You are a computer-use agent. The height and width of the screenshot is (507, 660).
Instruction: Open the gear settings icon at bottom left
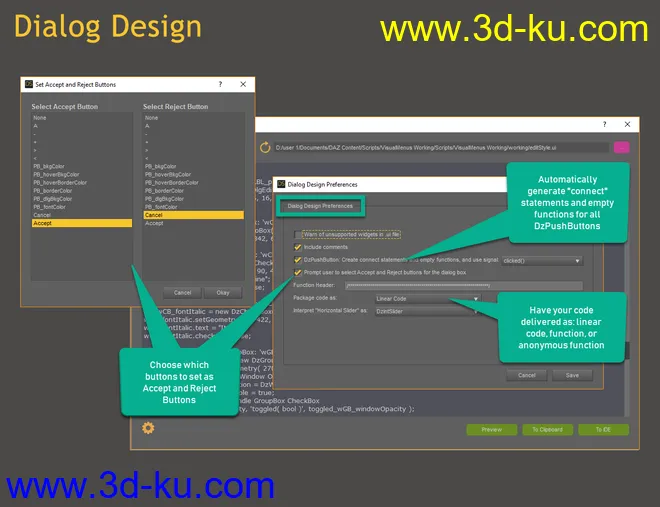[x=148, y=428]
